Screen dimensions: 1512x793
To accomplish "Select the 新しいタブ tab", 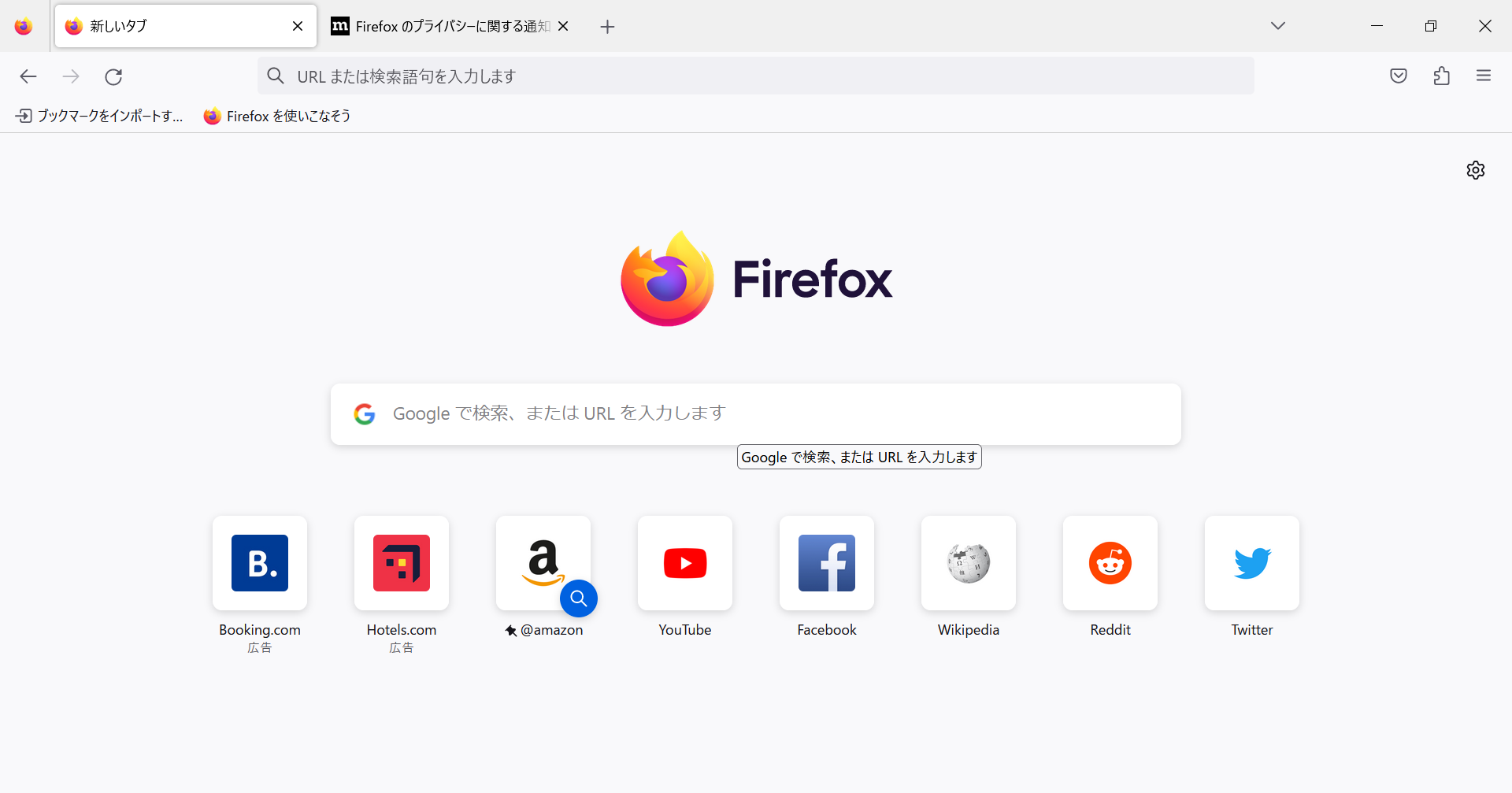I will (157, 26).
